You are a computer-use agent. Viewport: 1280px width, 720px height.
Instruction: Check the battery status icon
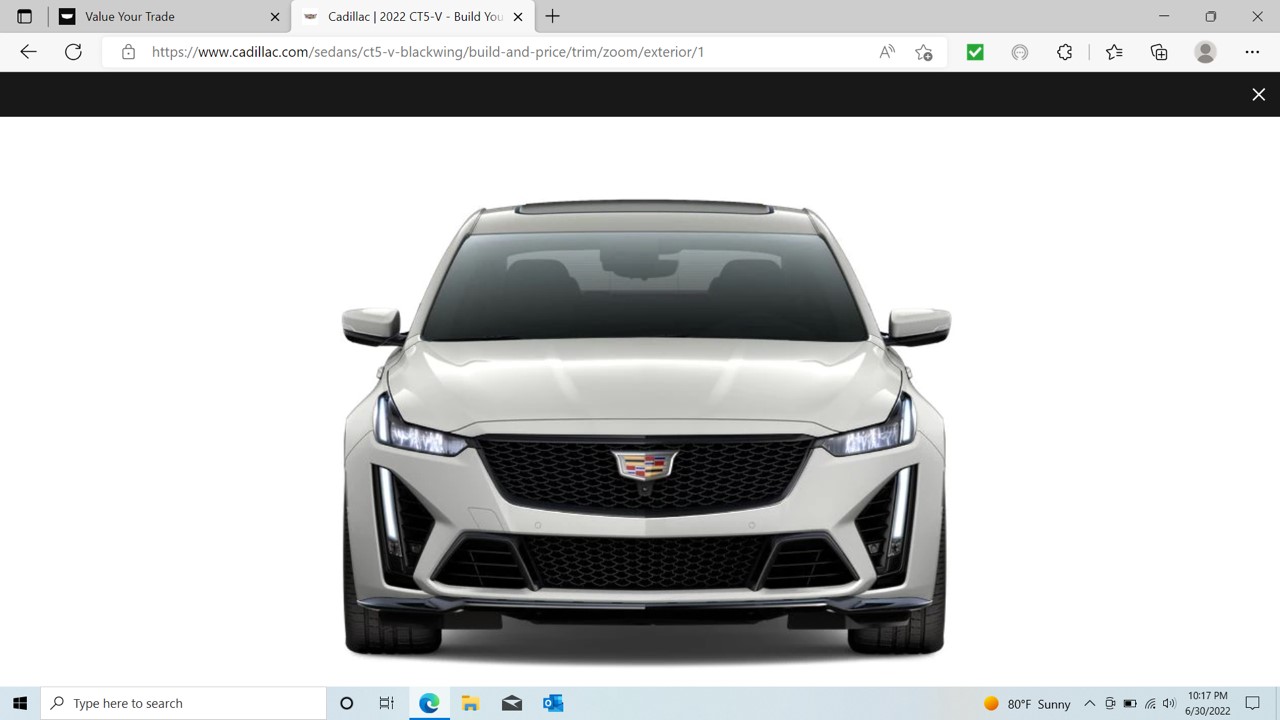[1130, 704]
